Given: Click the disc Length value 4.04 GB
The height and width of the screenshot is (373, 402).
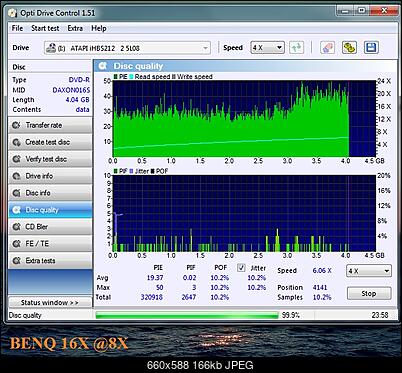Looking at the screenshot, I should pos(77,100).
